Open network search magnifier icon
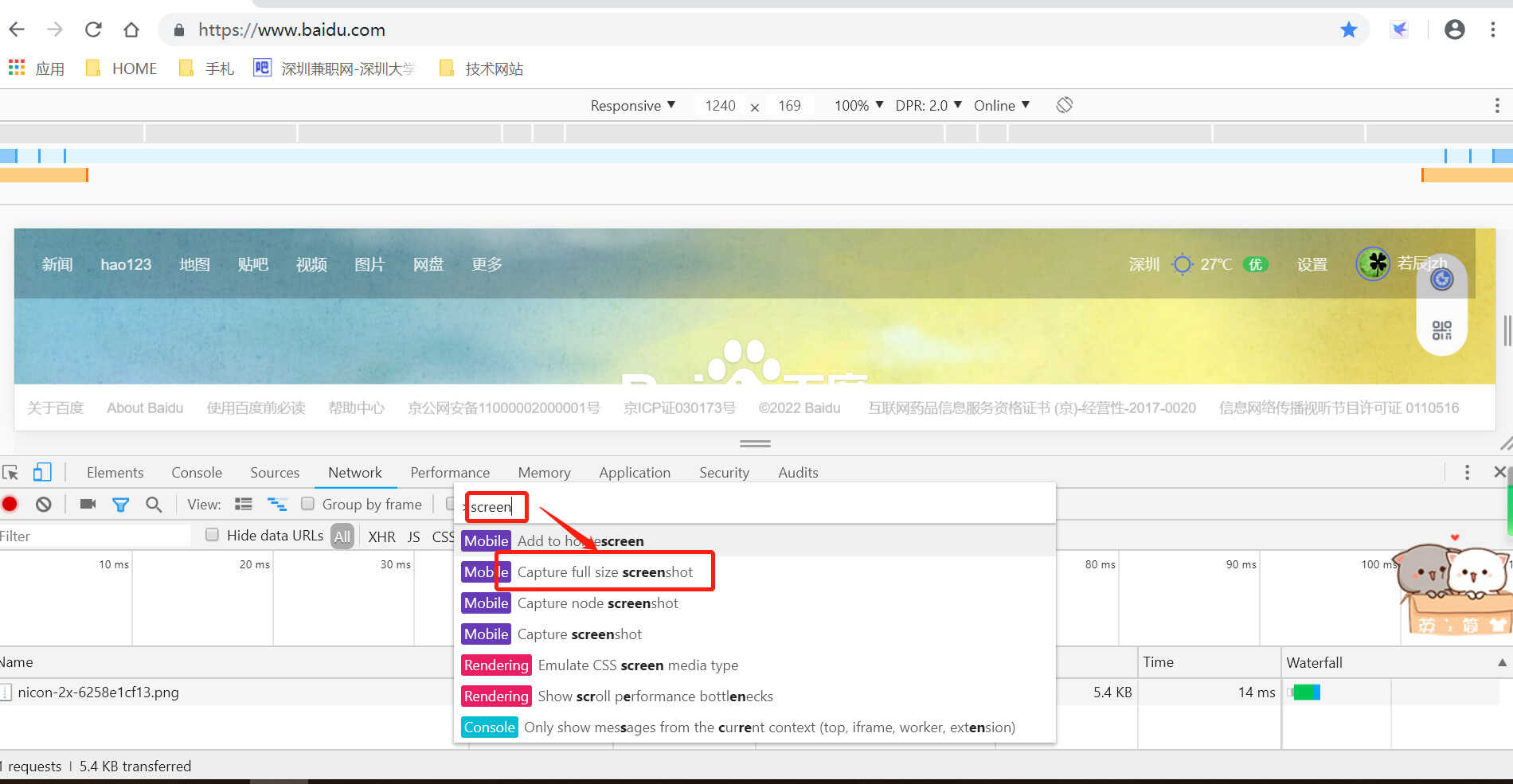The height and width of the screenshot is (784, 1513). coord(154,504)
